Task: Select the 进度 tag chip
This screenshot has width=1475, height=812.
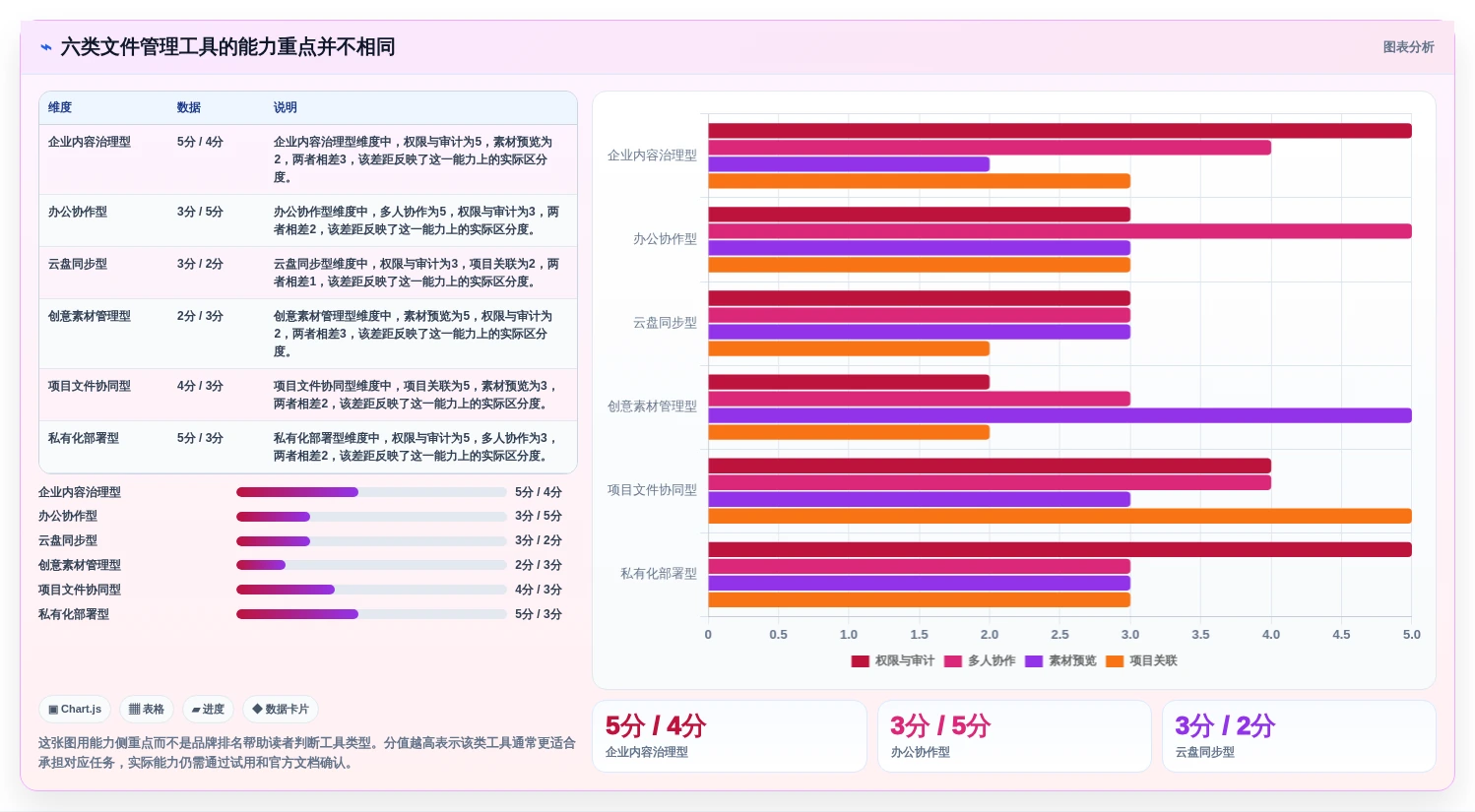Action: (208, 709)
